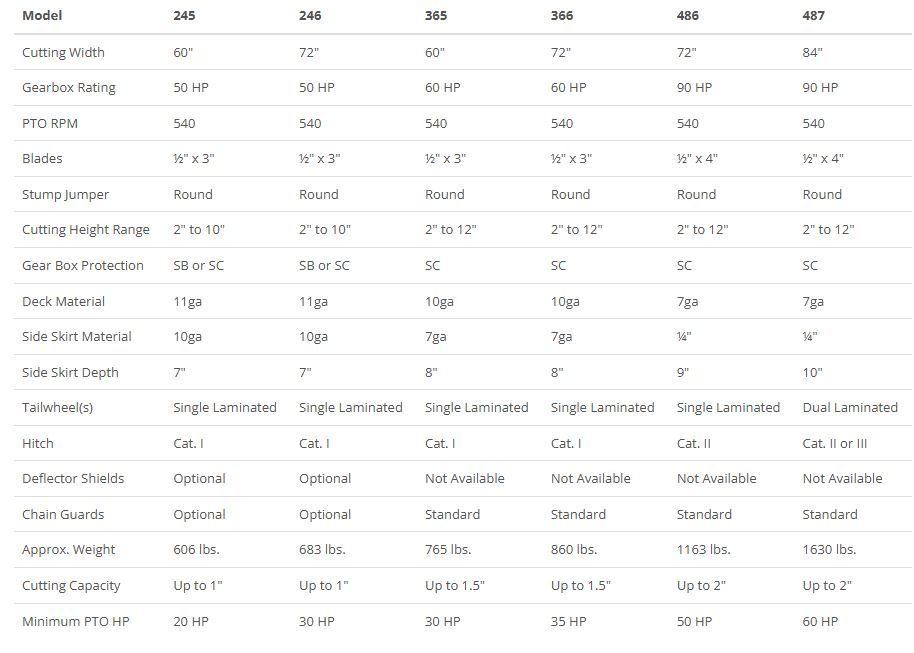Viewport: 914px width, 653px height.
Task: Click the Minimum PTO HP row label
Action: tap(76, 621)
